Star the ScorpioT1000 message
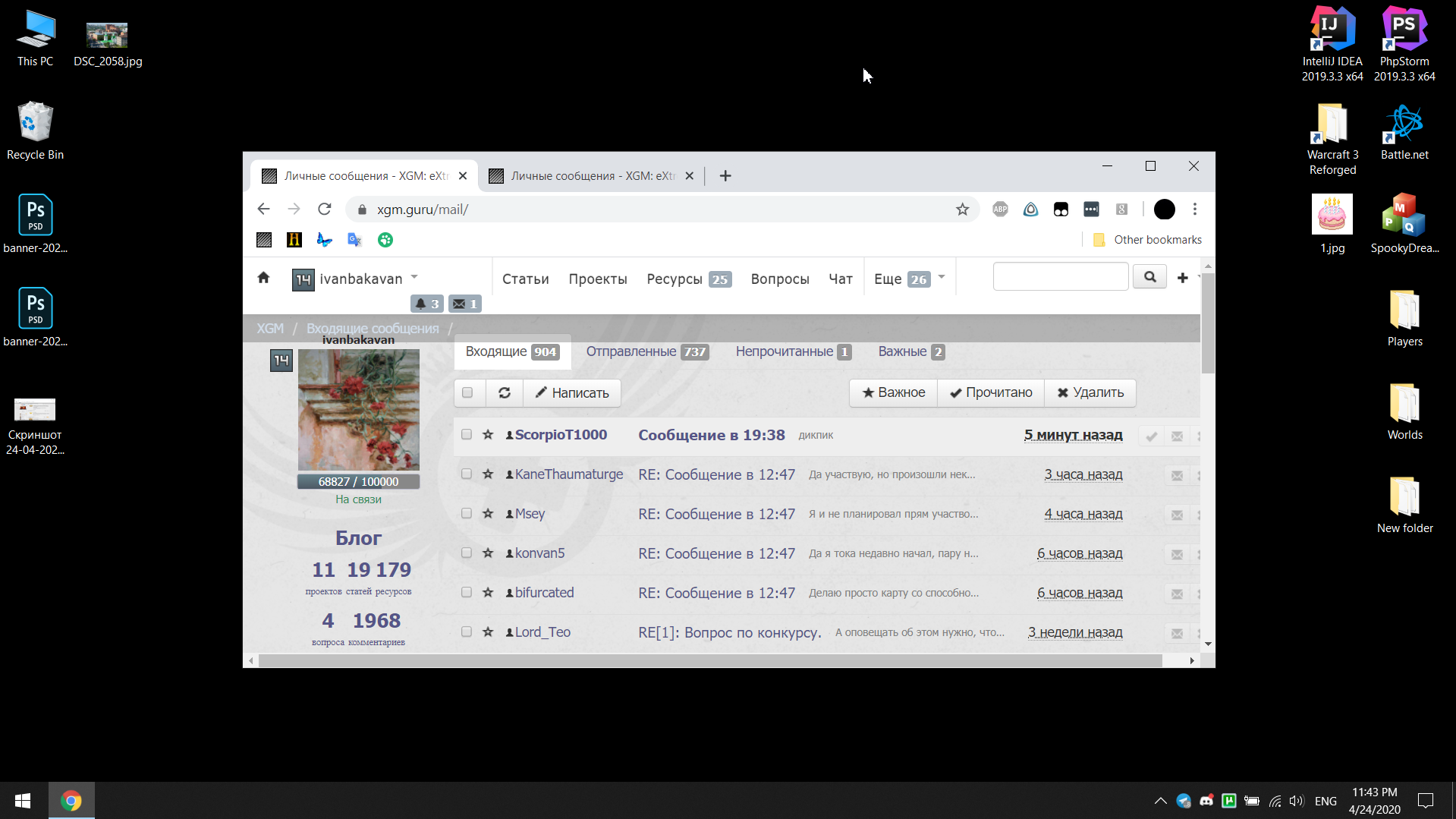The height and width of the screenshot is (819, 1456). 488,435
